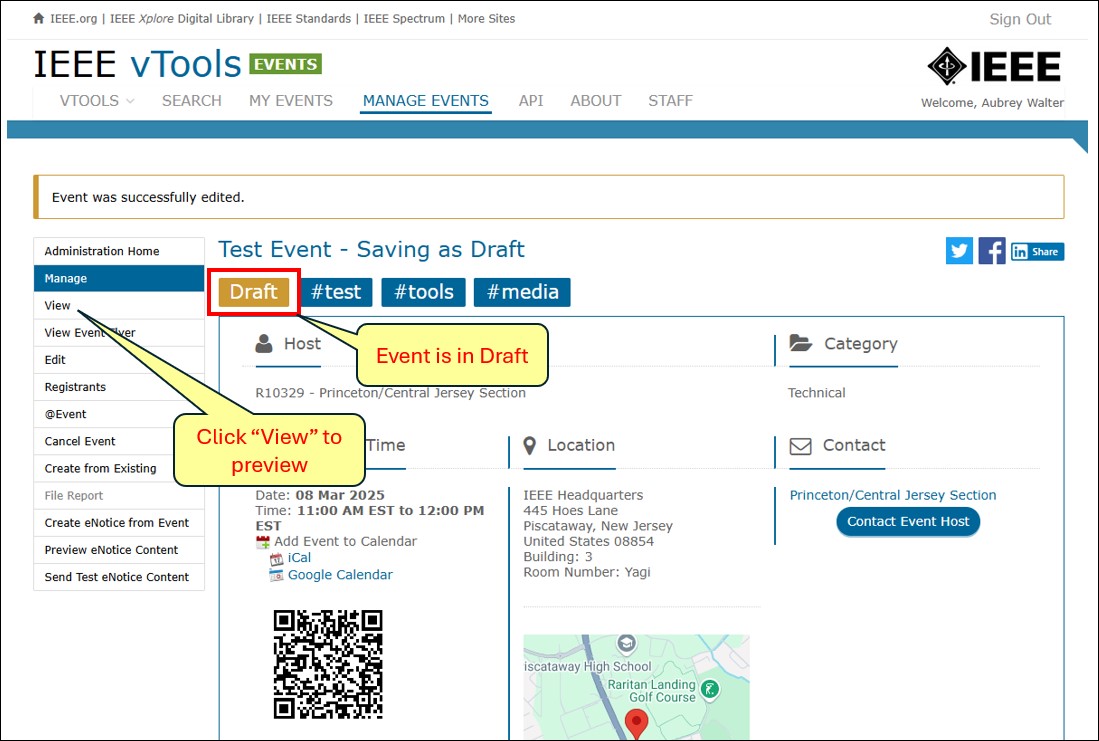Open Registrants in the sidebar

click(119, 387)
